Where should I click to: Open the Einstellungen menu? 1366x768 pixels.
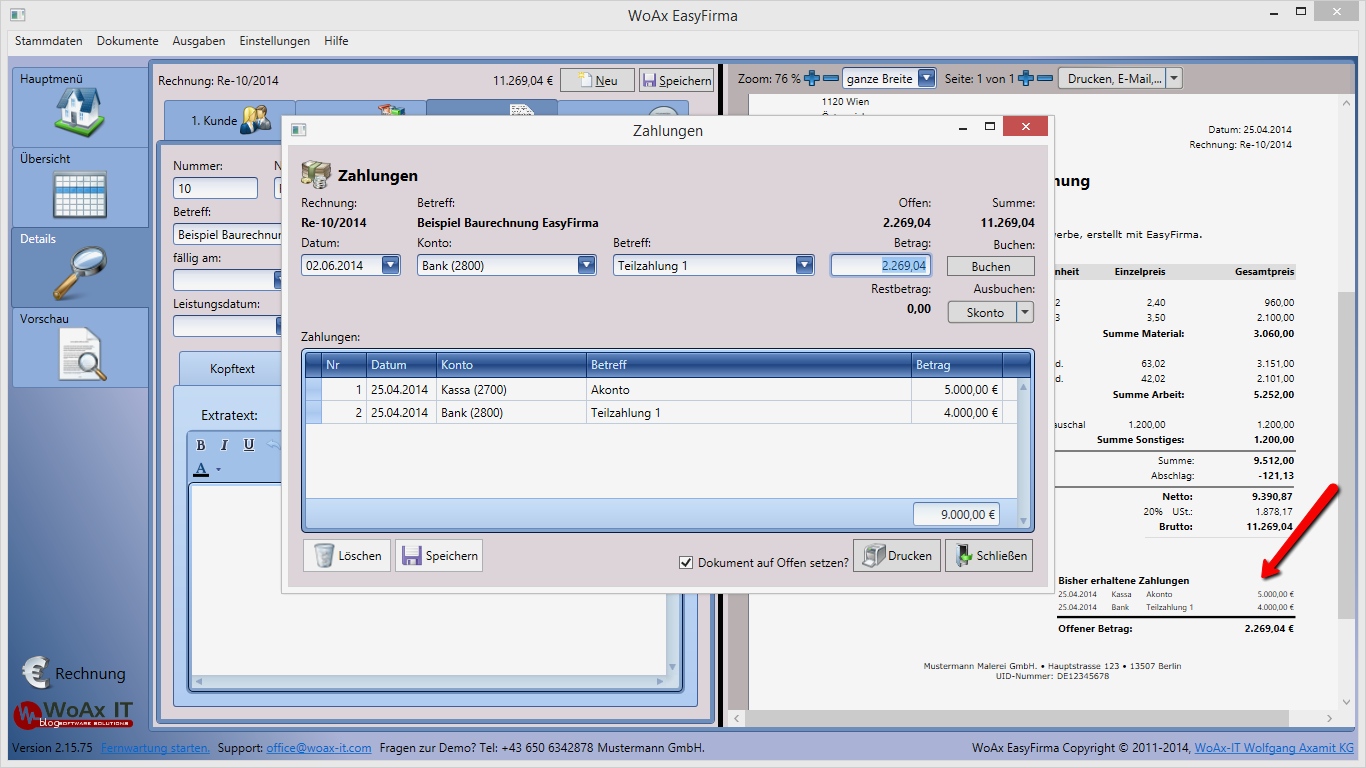point(274,41)
